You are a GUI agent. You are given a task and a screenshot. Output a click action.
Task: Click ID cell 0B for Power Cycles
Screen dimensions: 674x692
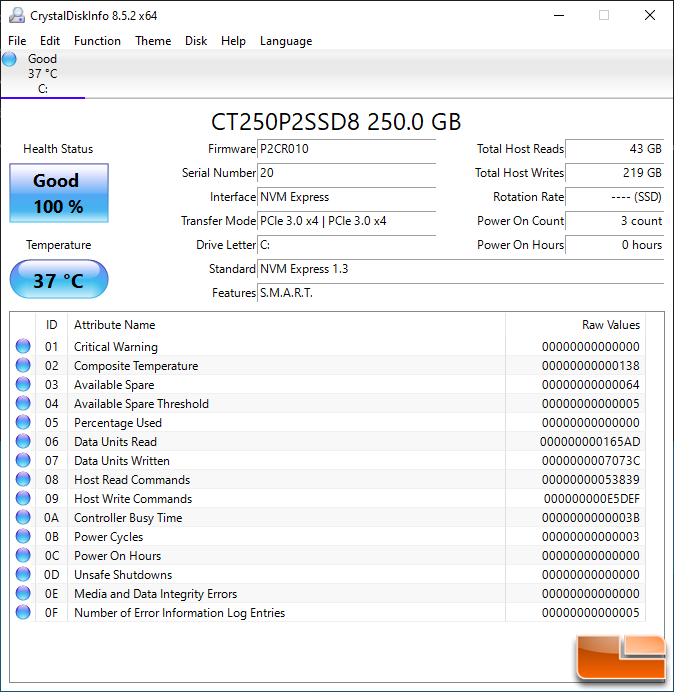pos(52,537)
